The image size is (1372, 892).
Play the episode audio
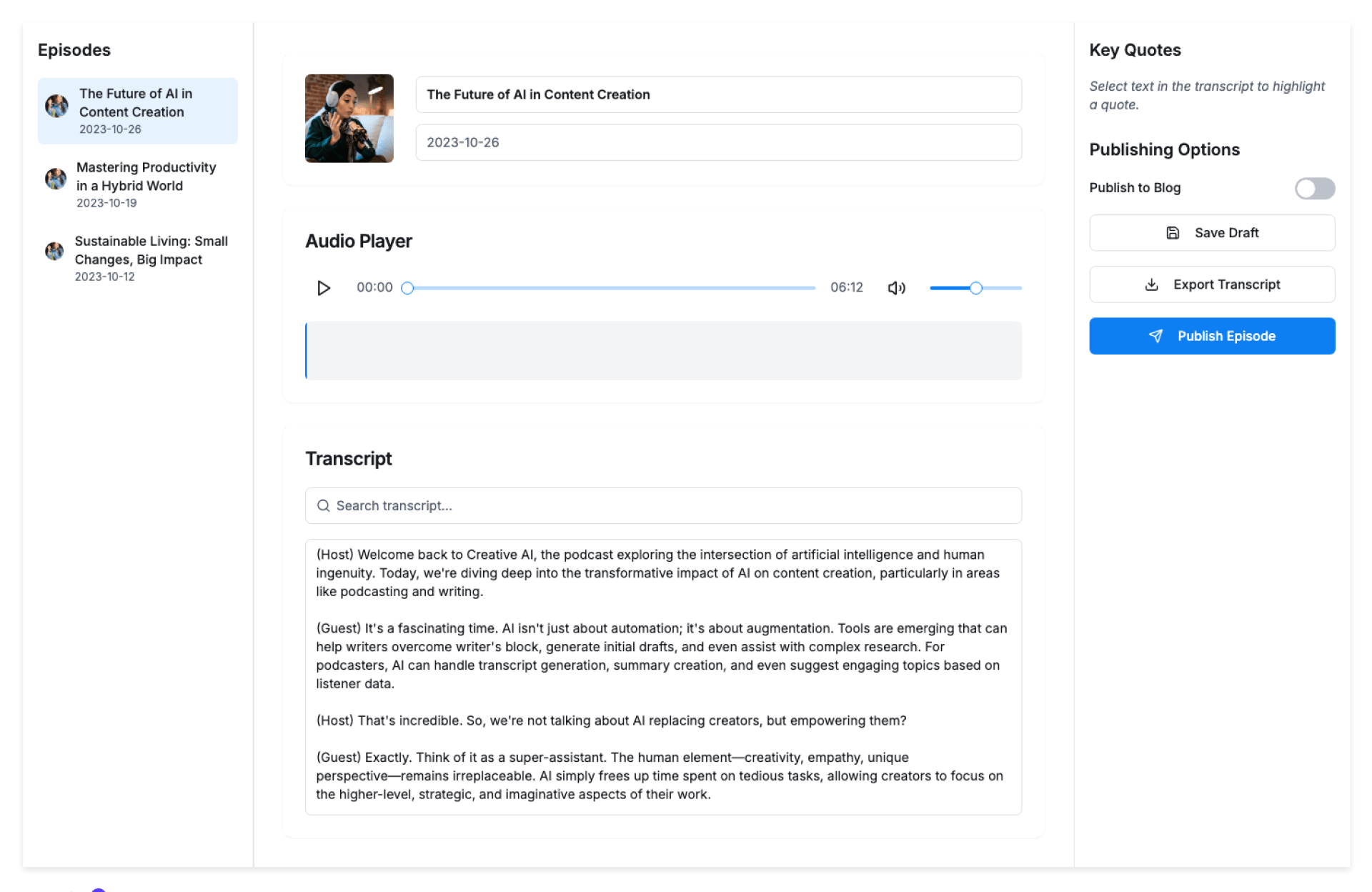click(324, 288)
